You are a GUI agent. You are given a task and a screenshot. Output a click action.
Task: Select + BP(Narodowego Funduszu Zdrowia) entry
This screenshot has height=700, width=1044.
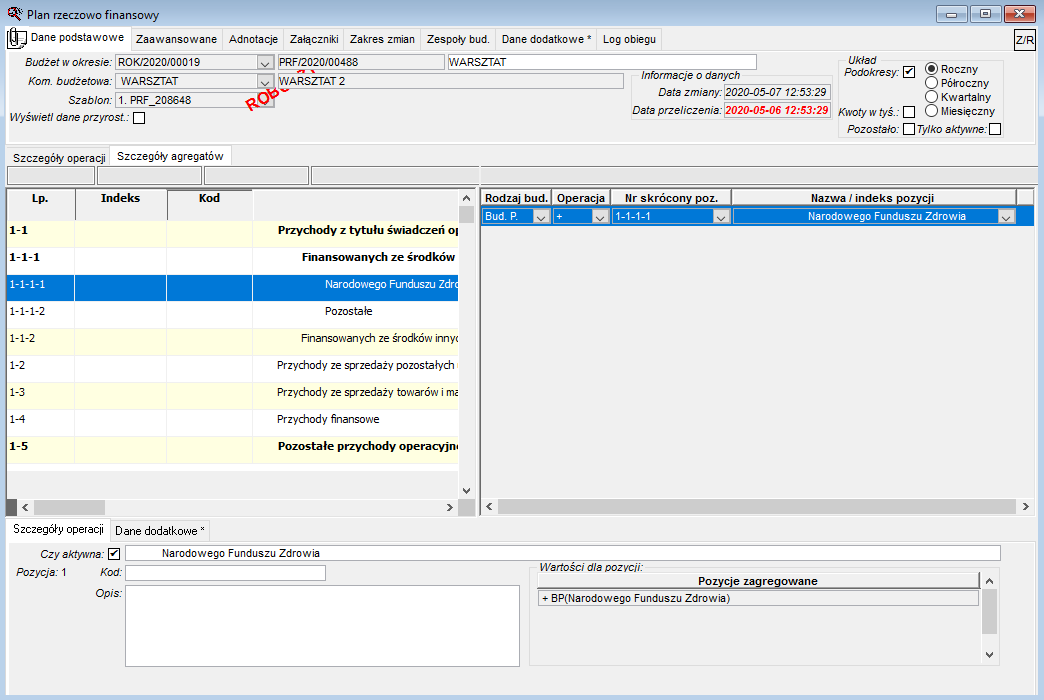click(x=758, y=598)
